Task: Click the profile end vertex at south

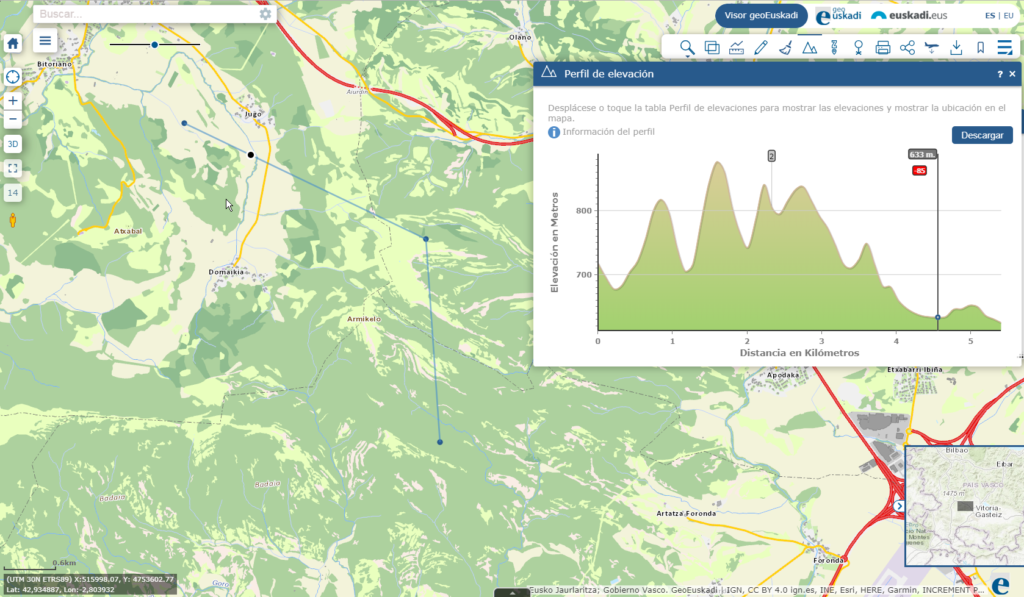Action: 440,442
